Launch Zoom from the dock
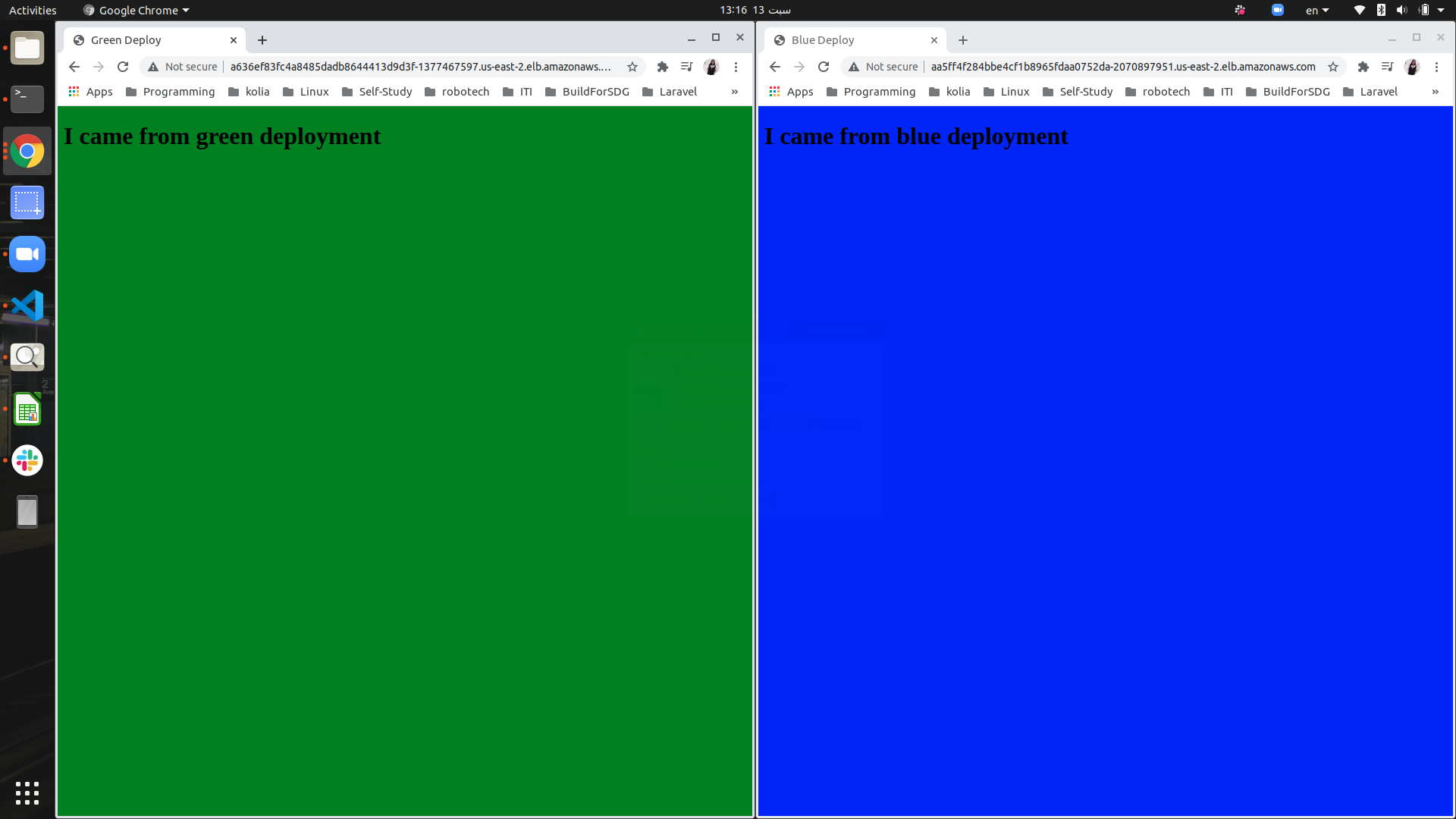The image size is (1456, 819). coord(27,254)
